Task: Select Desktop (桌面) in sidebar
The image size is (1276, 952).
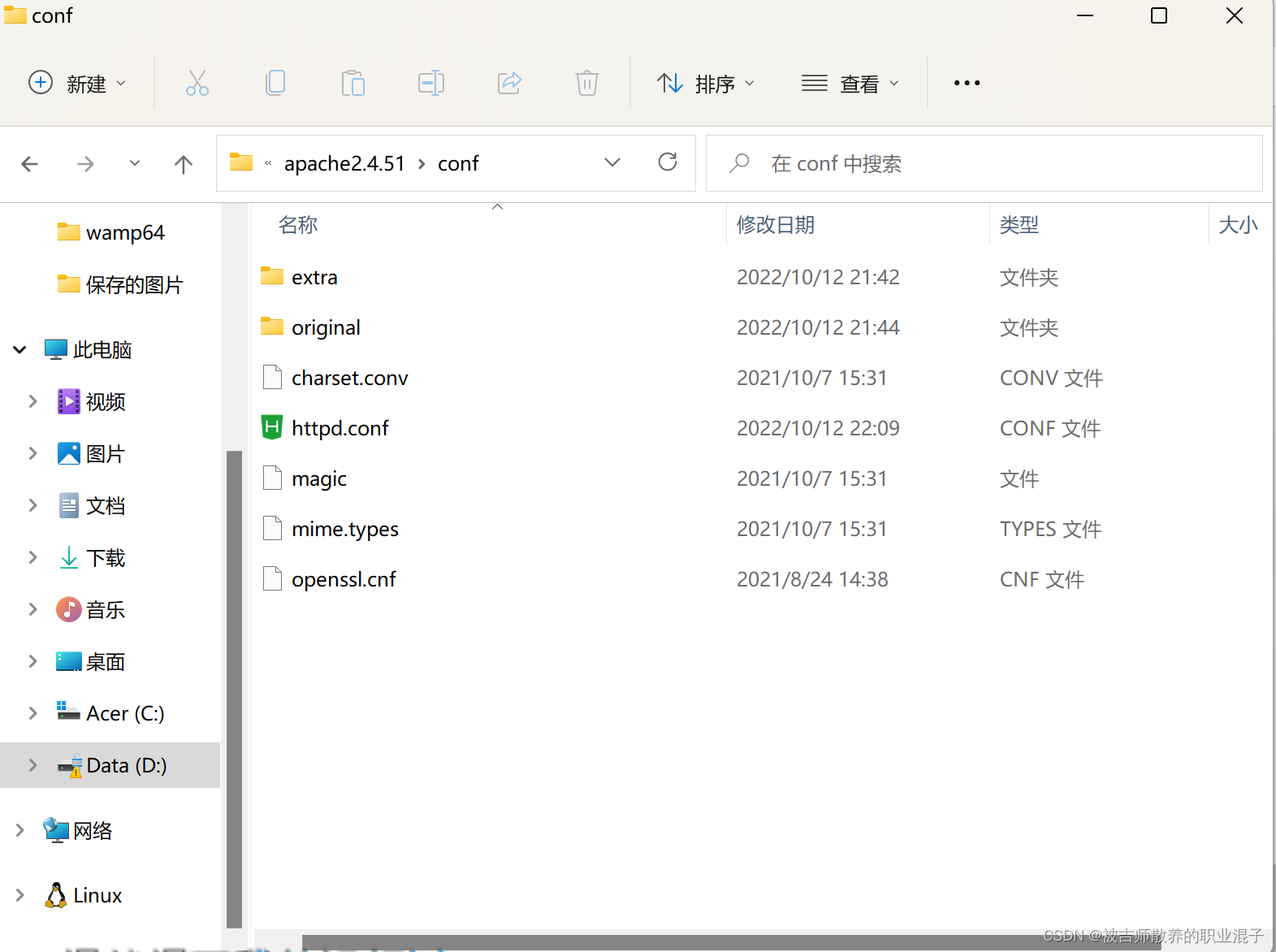Action: click(91, 661)
